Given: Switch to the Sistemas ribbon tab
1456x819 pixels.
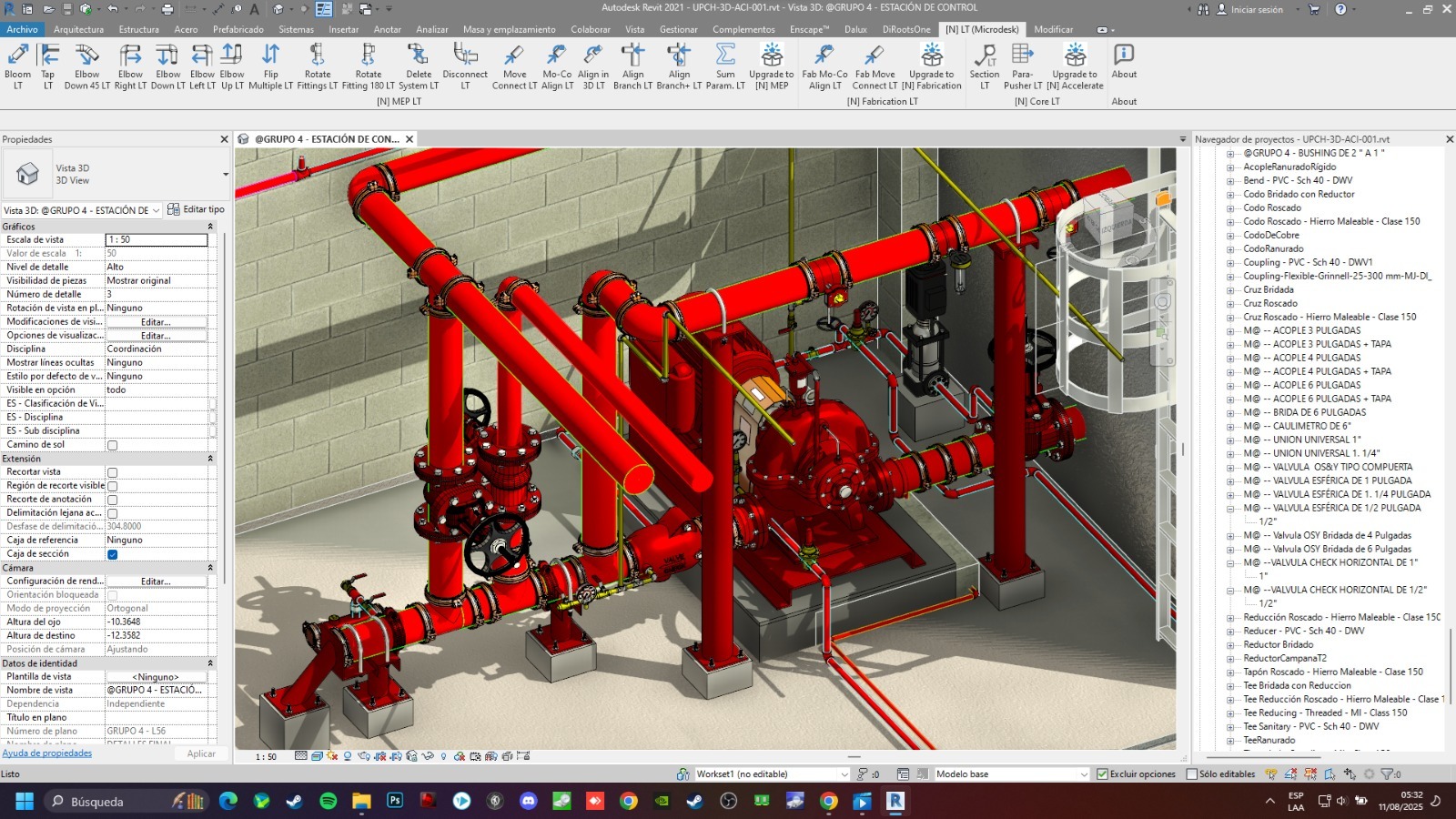Looking at the screenshot, I should [x=296, y=29].
